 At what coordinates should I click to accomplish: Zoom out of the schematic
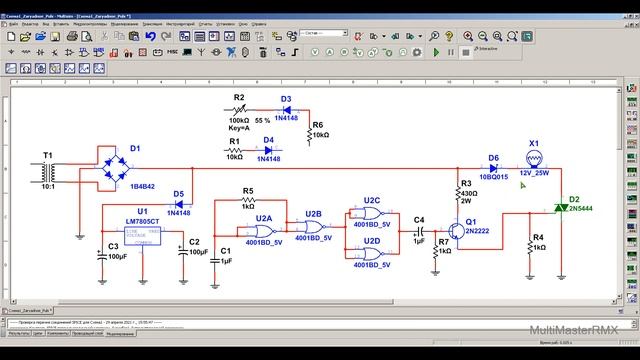483,37
